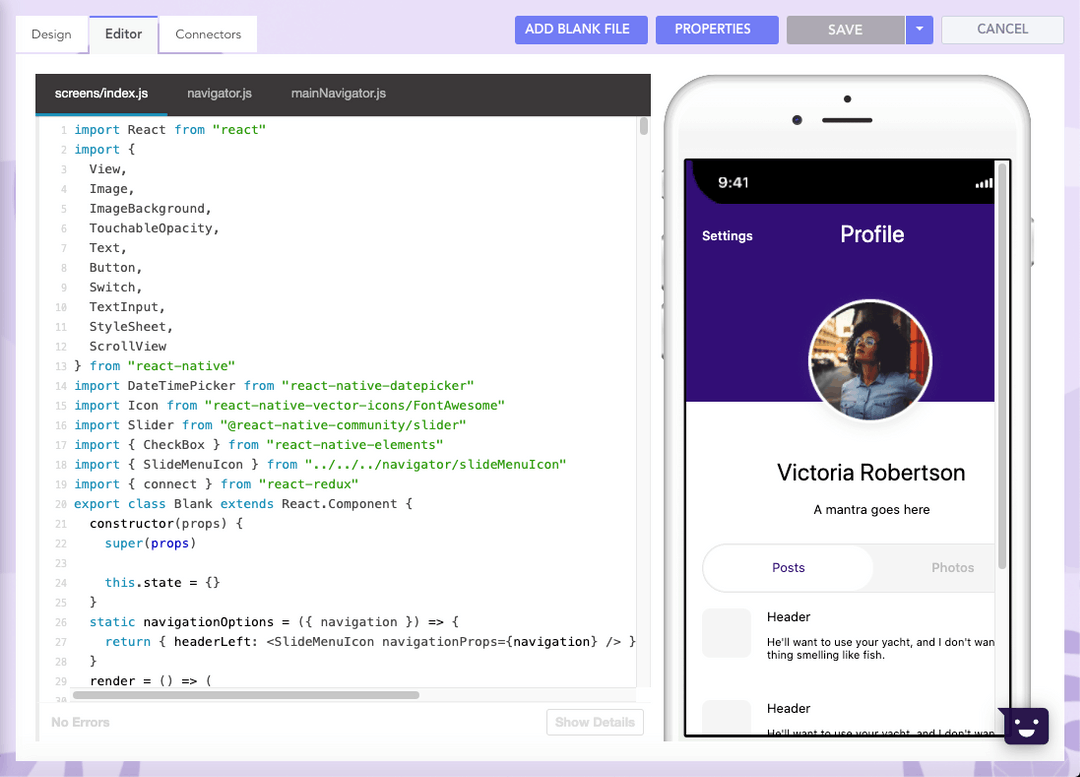Open the navigator.js file tab
Screen dimensions: 1080x777
click(219, 94)
